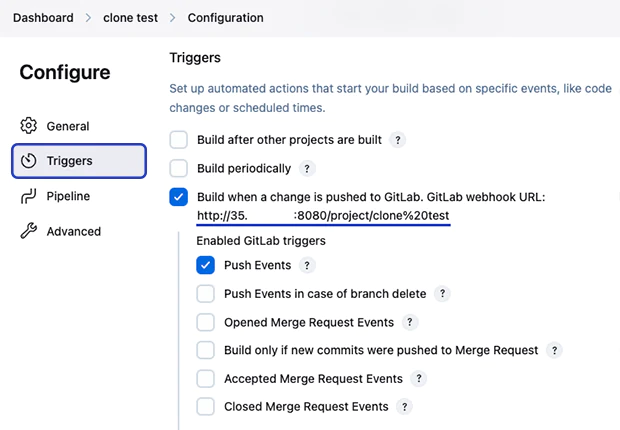
Task: Open help for Build periodically
Action: pos(307,169)
